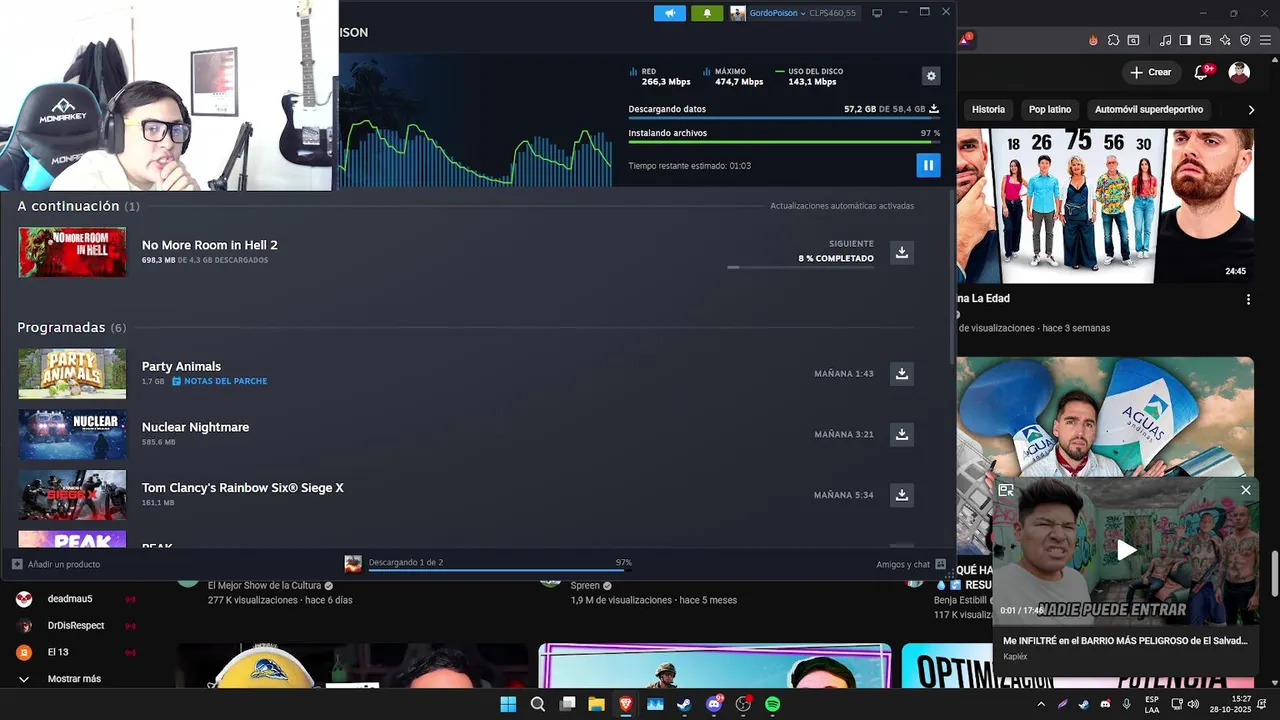Start the Rainbow Six Siege X download

coord(901,495)
